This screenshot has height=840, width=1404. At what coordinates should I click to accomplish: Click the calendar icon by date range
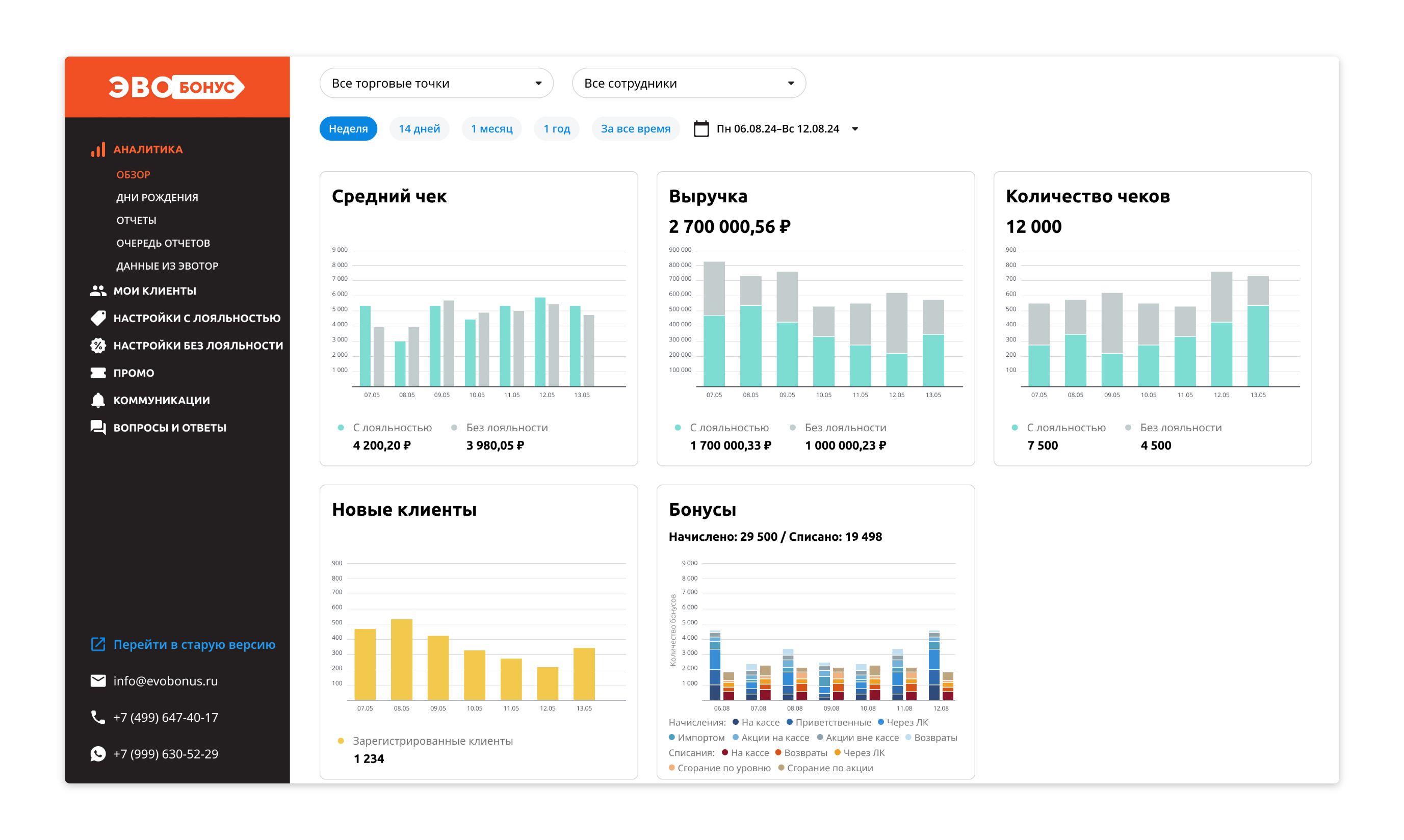point(701,128)
